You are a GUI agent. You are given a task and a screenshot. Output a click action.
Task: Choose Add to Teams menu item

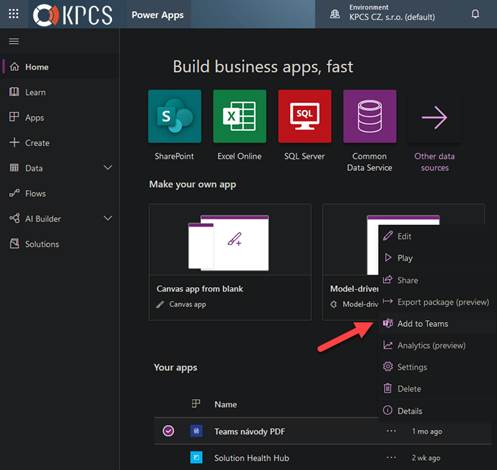436,324
